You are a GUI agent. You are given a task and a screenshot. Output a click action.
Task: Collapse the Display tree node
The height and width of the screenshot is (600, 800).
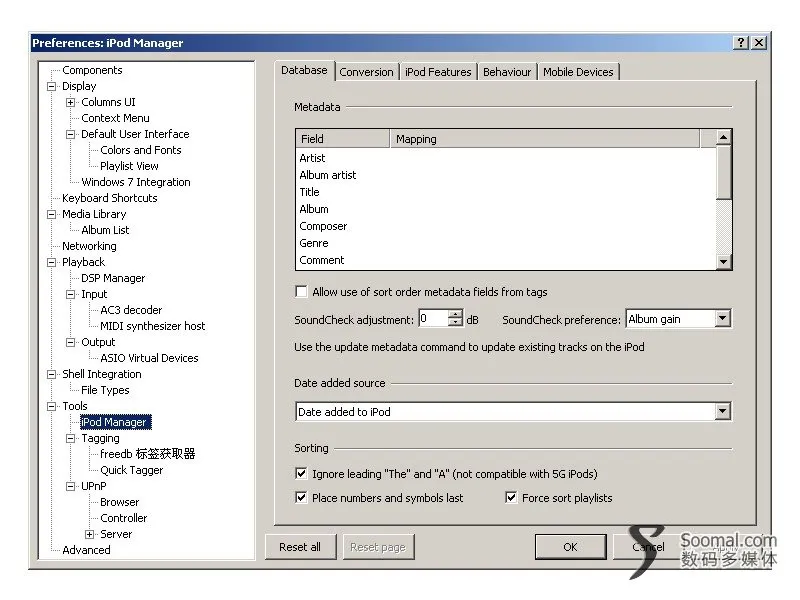(x=52, y=86)
